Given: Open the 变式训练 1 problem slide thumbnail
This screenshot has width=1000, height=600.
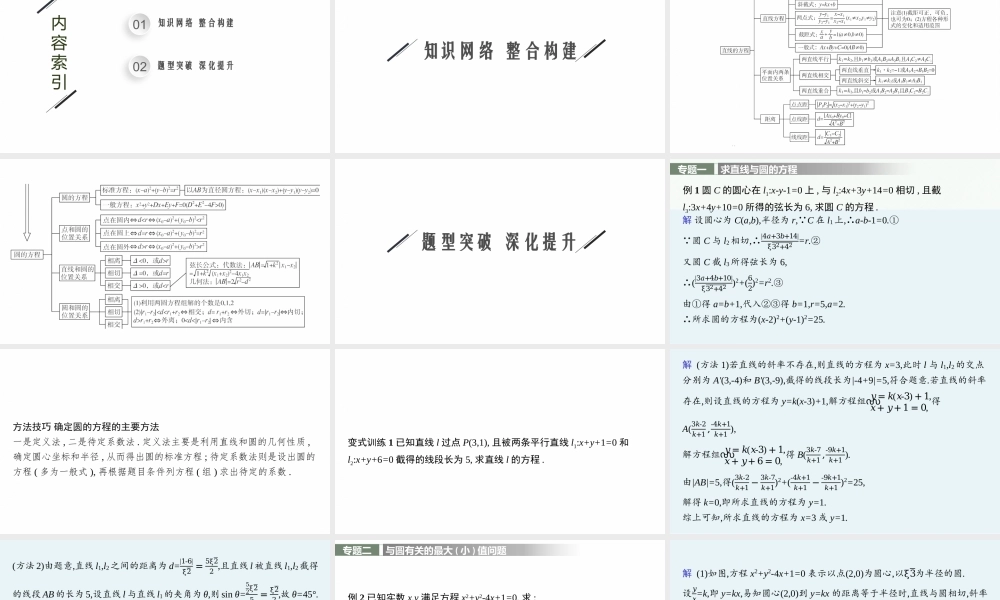Looking at the screenshot, I should point(499,441).
